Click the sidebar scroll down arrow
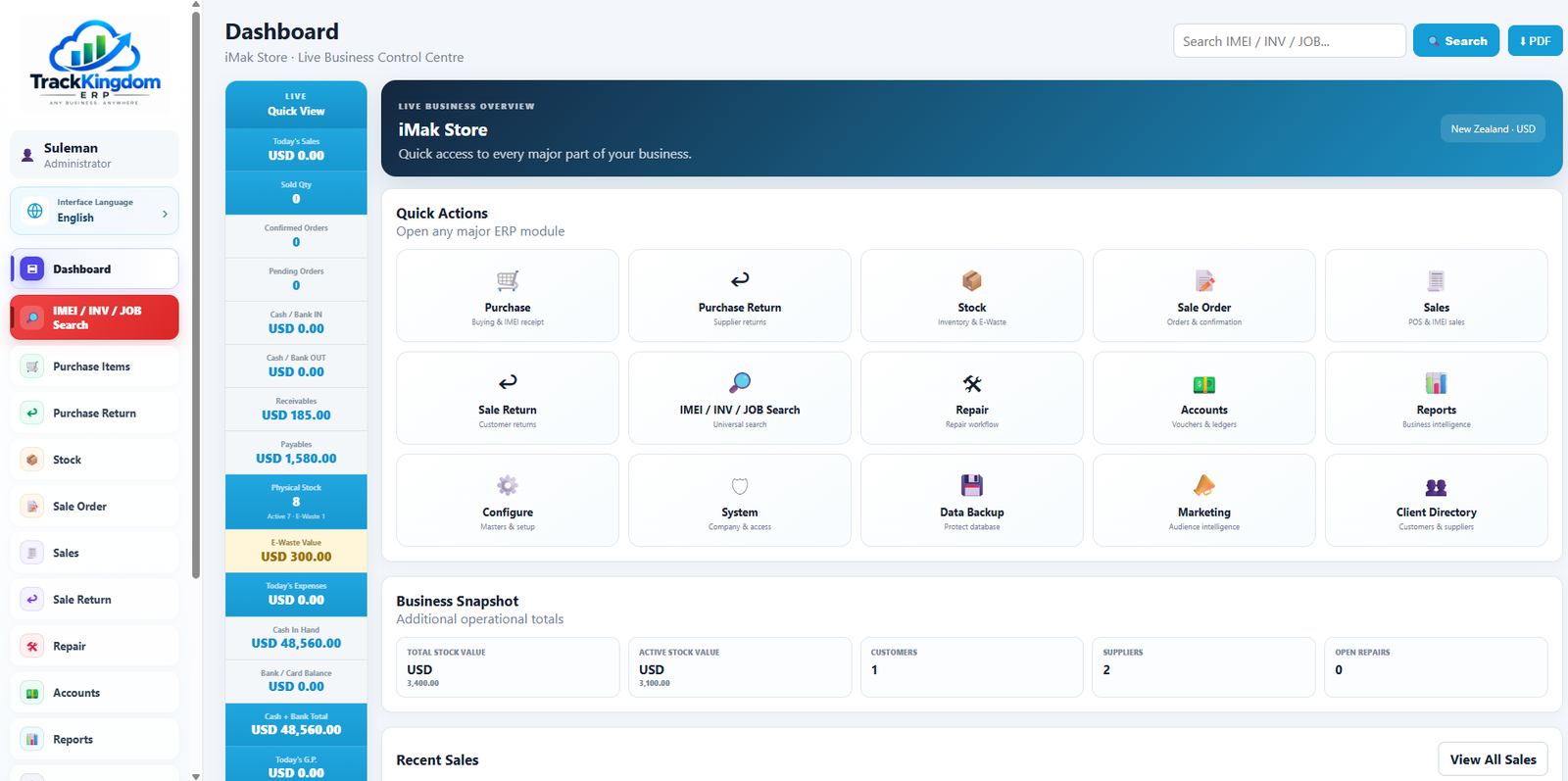The image size is (1568, 781). pos(196,775)
